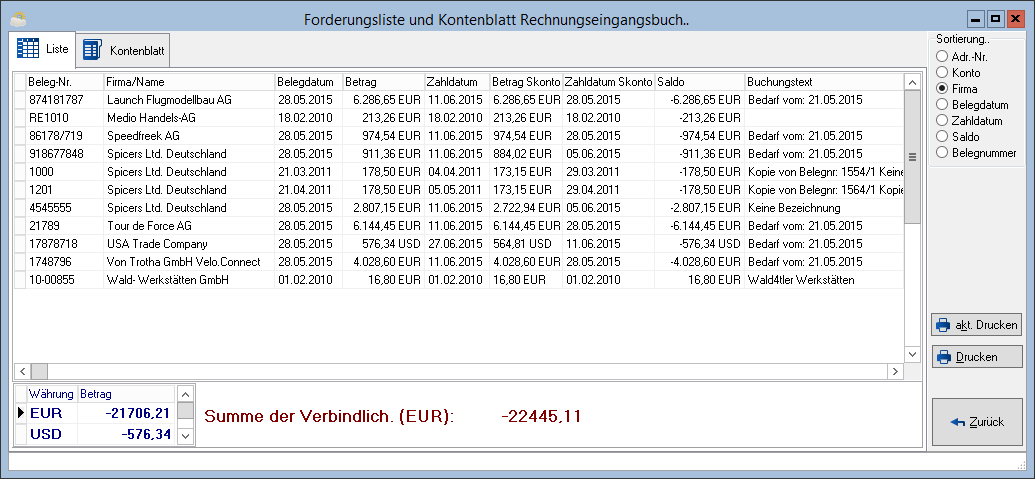Click the Zahldatum Skonto column header
This screenshot has width=1035, height=479.
tap(609, 82)
